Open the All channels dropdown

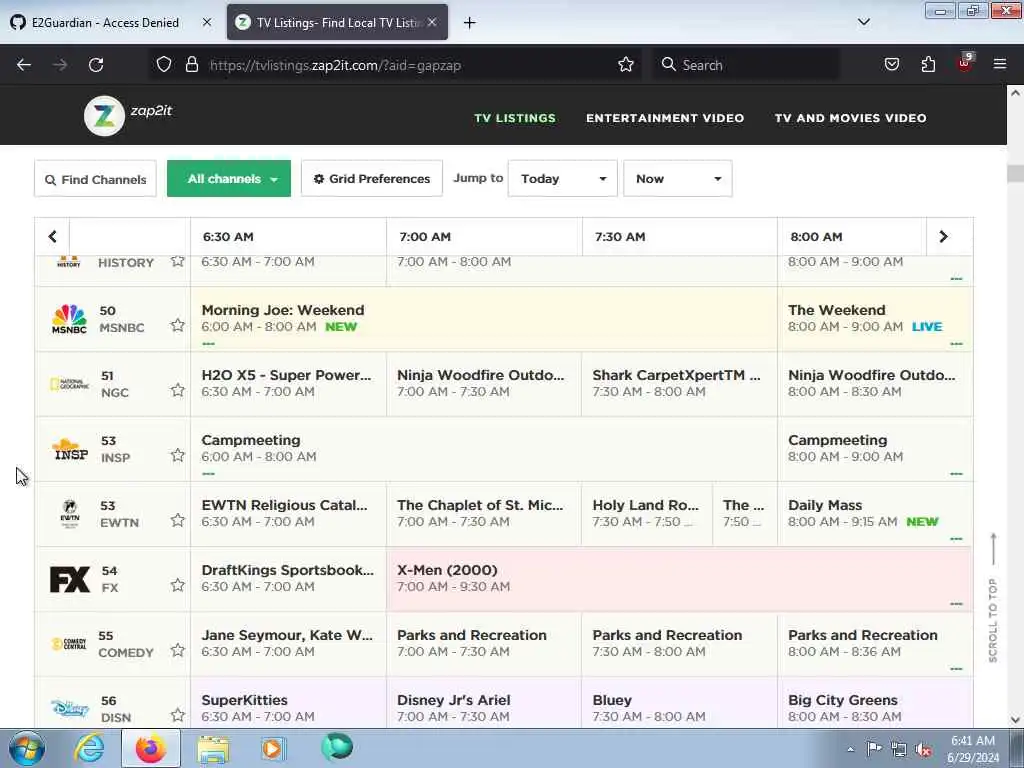coord(229,178)
